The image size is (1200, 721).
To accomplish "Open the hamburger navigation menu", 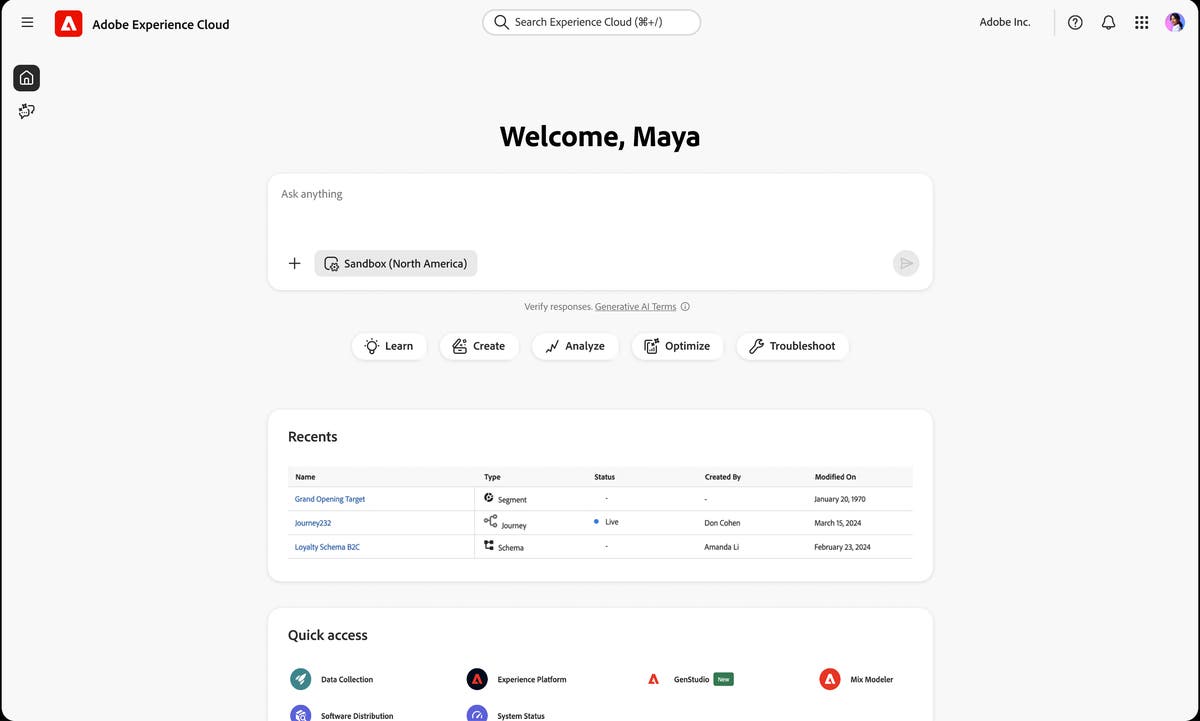I will coord(27,22).
